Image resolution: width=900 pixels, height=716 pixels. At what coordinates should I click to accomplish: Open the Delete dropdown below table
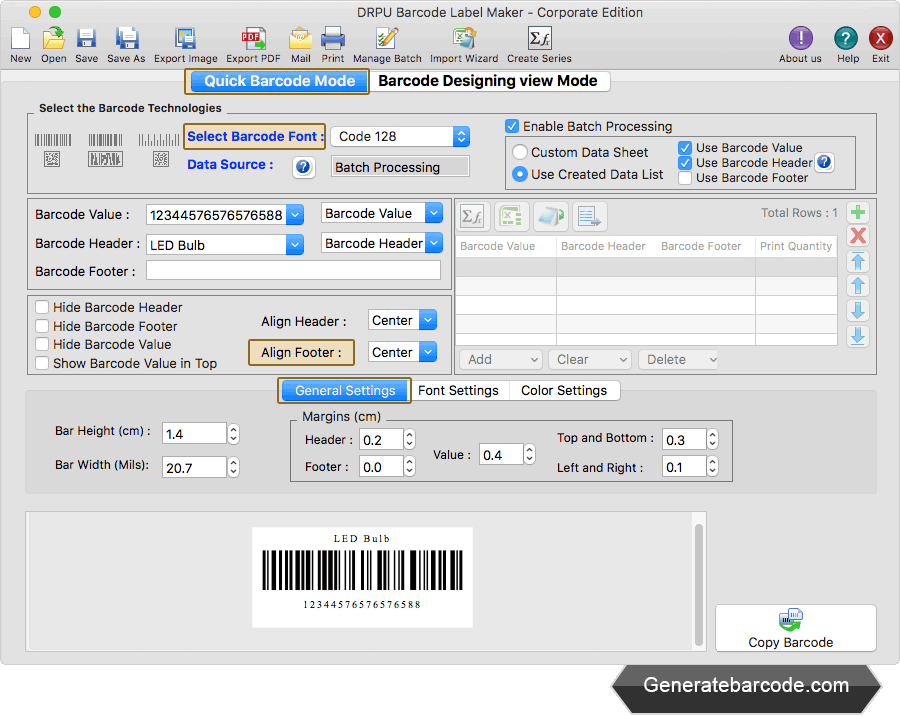(680, 359)
